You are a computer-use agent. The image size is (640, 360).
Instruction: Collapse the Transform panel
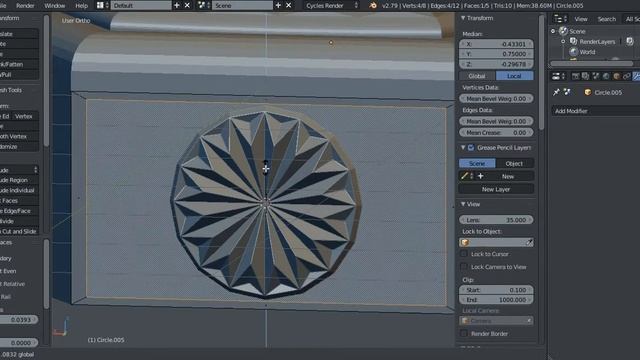click(463, 18)
